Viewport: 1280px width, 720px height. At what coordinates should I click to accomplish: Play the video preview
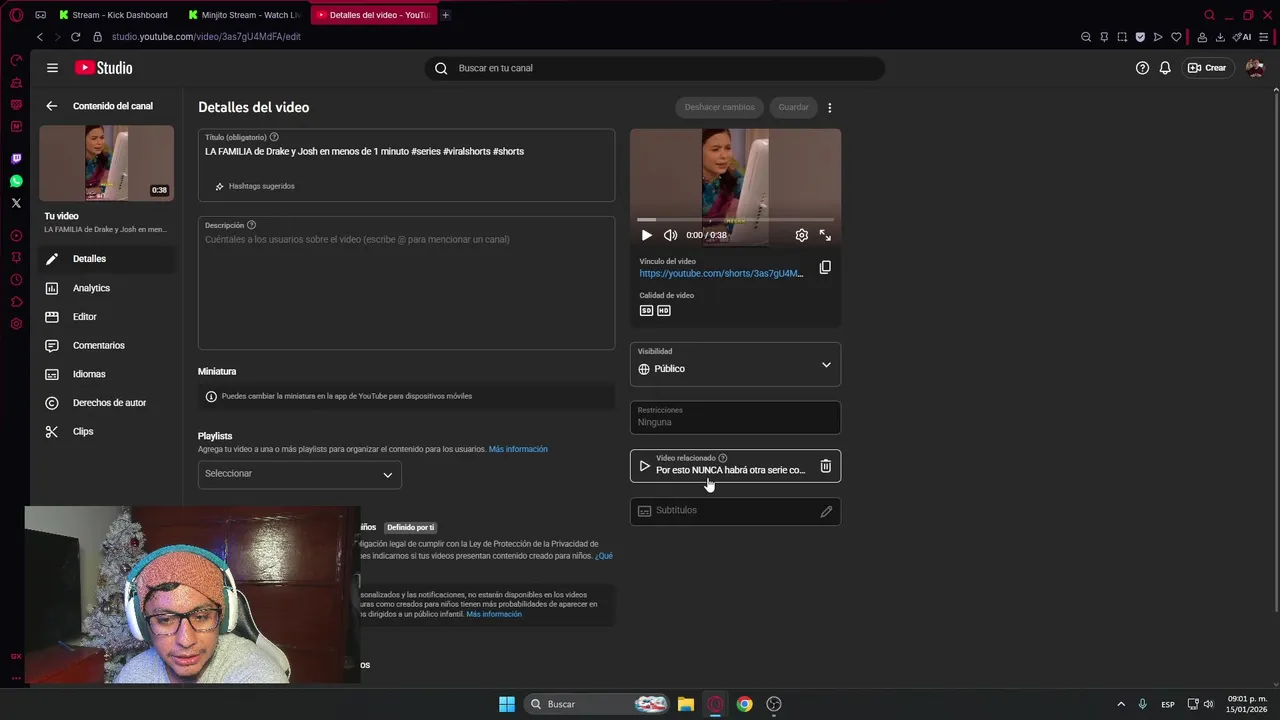point(646,235)
